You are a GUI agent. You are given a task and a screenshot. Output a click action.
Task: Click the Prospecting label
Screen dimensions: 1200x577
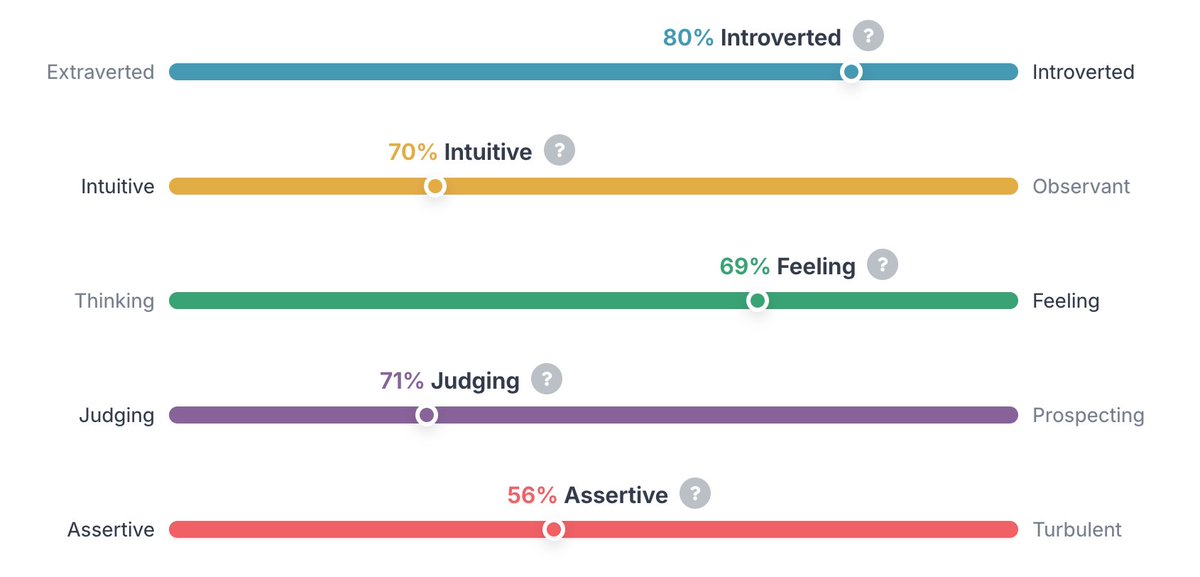click(x=1088, y=415)
